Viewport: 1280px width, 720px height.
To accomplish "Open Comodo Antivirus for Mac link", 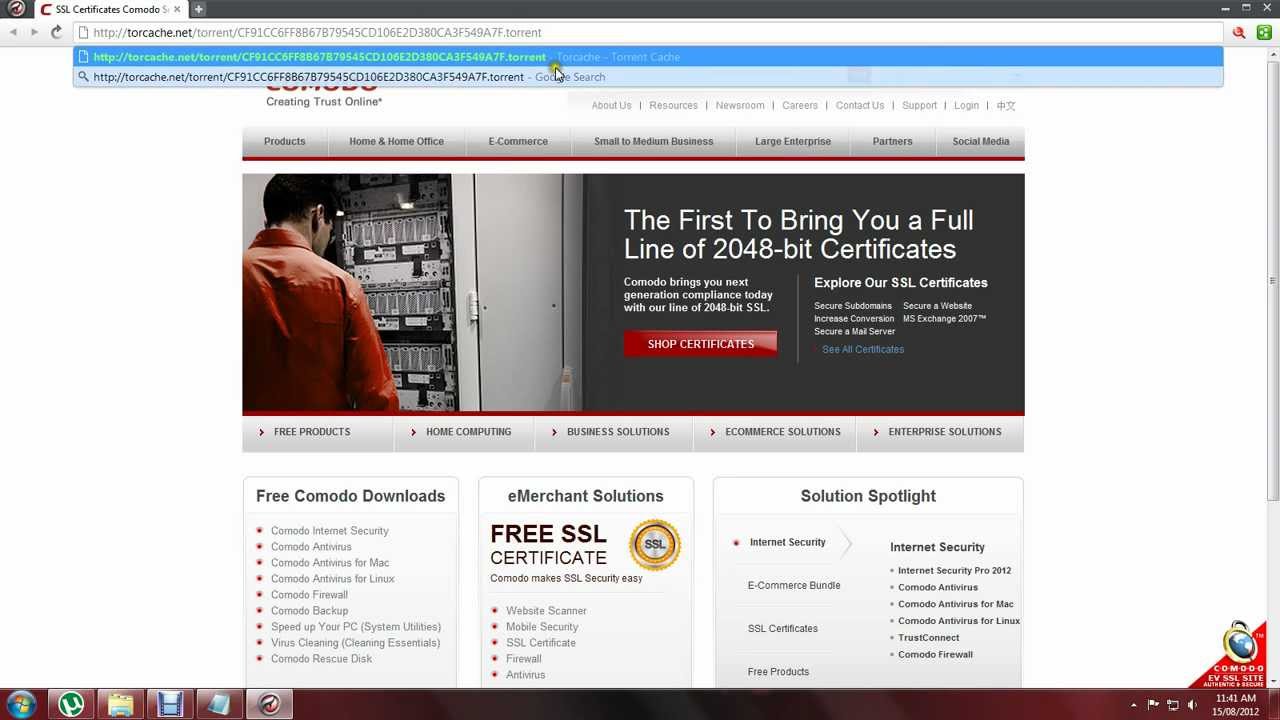I will click(330, 563).
